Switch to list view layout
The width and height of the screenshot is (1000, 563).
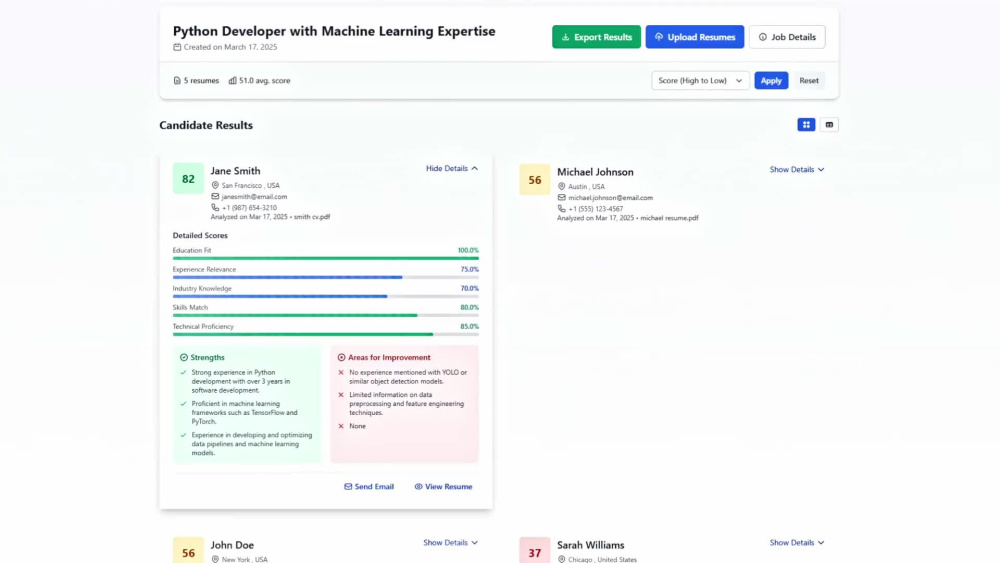(829, 125)
